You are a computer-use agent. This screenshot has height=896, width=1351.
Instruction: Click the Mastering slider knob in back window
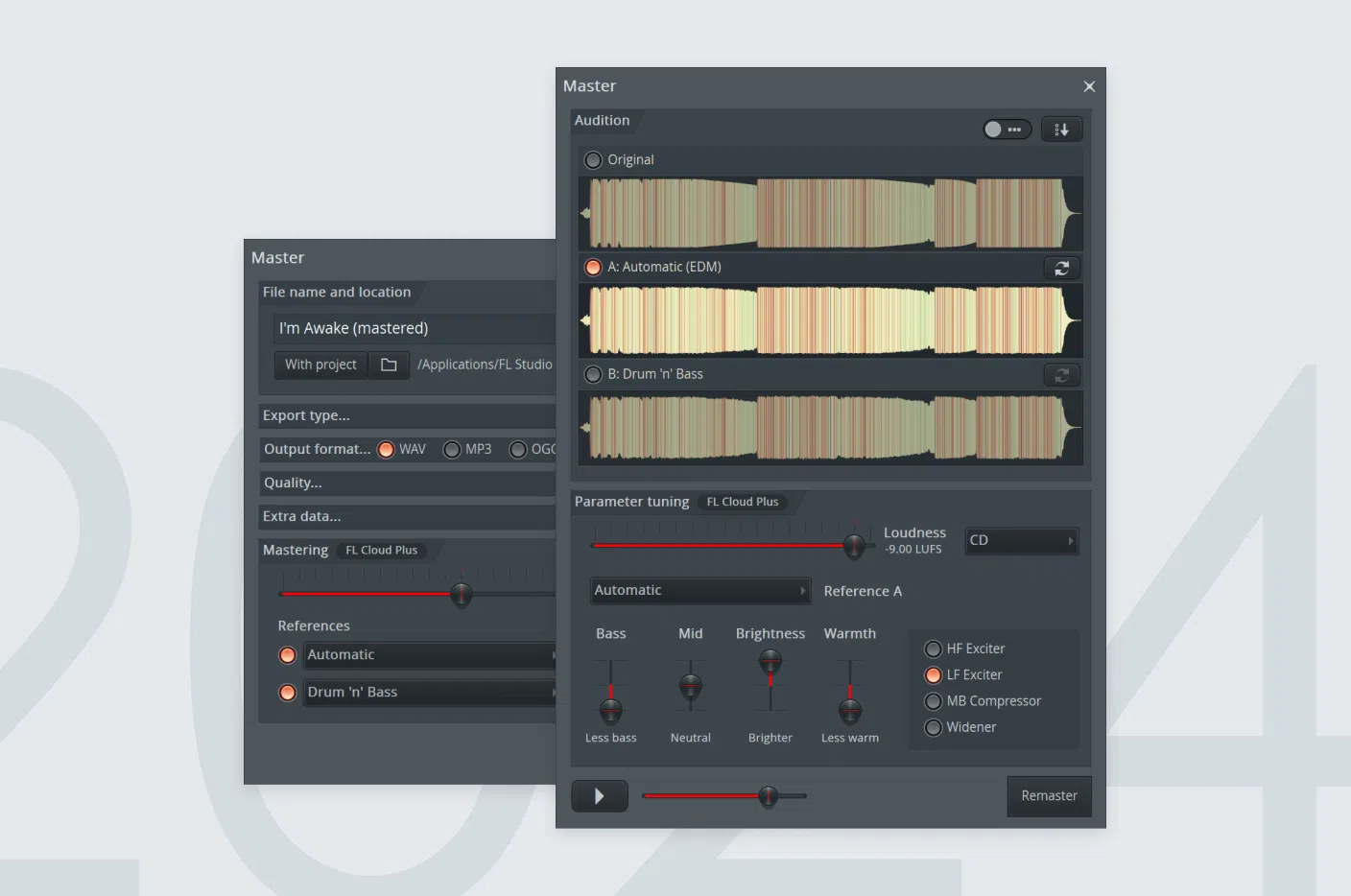tap(461, 595)
